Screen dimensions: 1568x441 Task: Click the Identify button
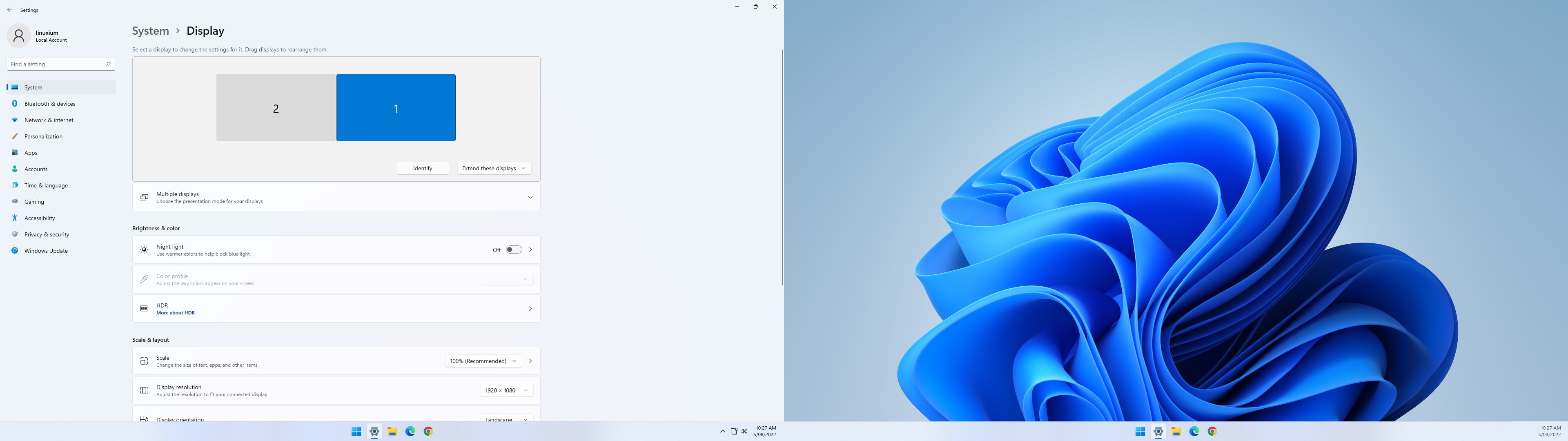[x=423, y=168]
